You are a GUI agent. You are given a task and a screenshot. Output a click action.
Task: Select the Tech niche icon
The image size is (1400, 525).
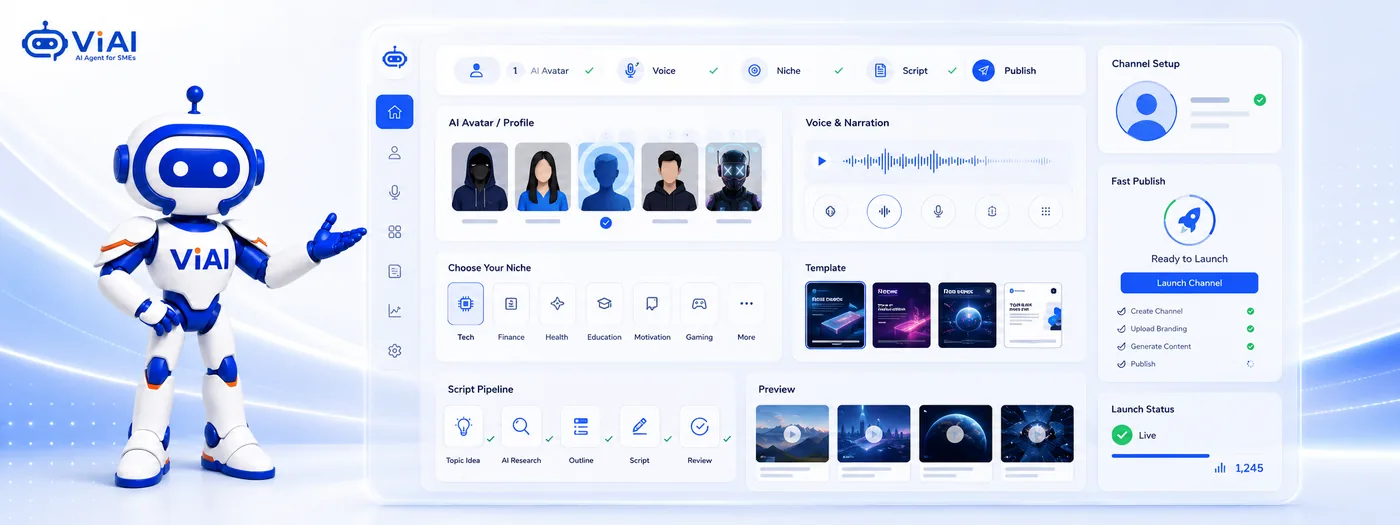(x=466, y=304)
